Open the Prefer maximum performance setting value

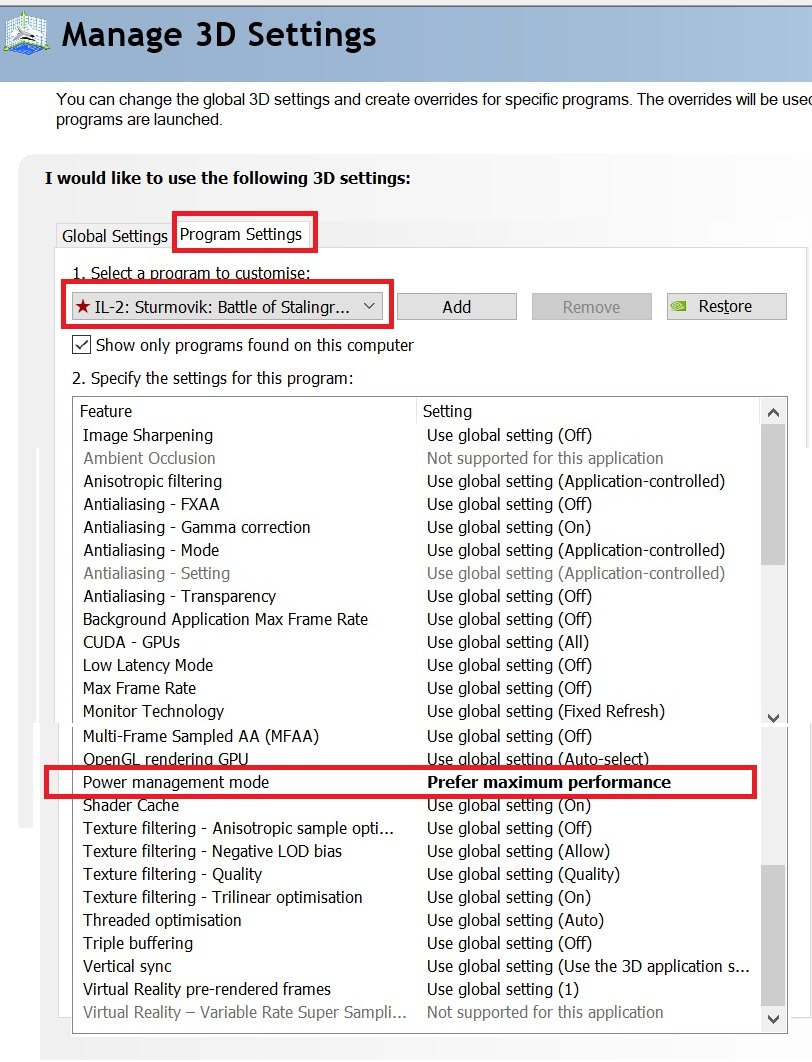pyautogui.click(x=549, y=782)
